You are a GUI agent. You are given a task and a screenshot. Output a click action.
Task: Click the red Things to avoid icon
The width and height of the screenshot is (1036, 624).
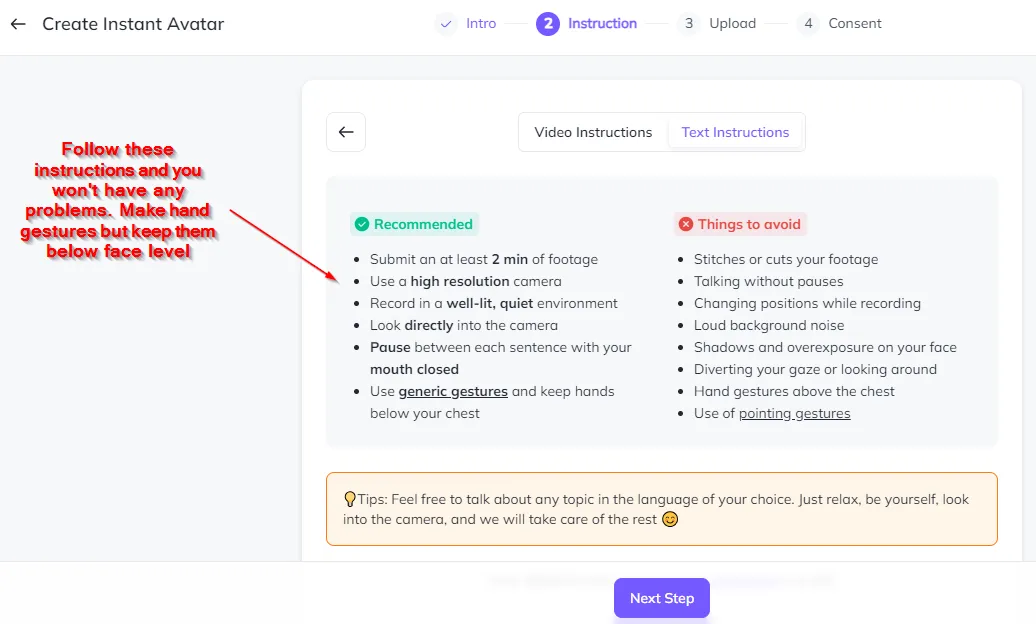(x=686, y=224)
